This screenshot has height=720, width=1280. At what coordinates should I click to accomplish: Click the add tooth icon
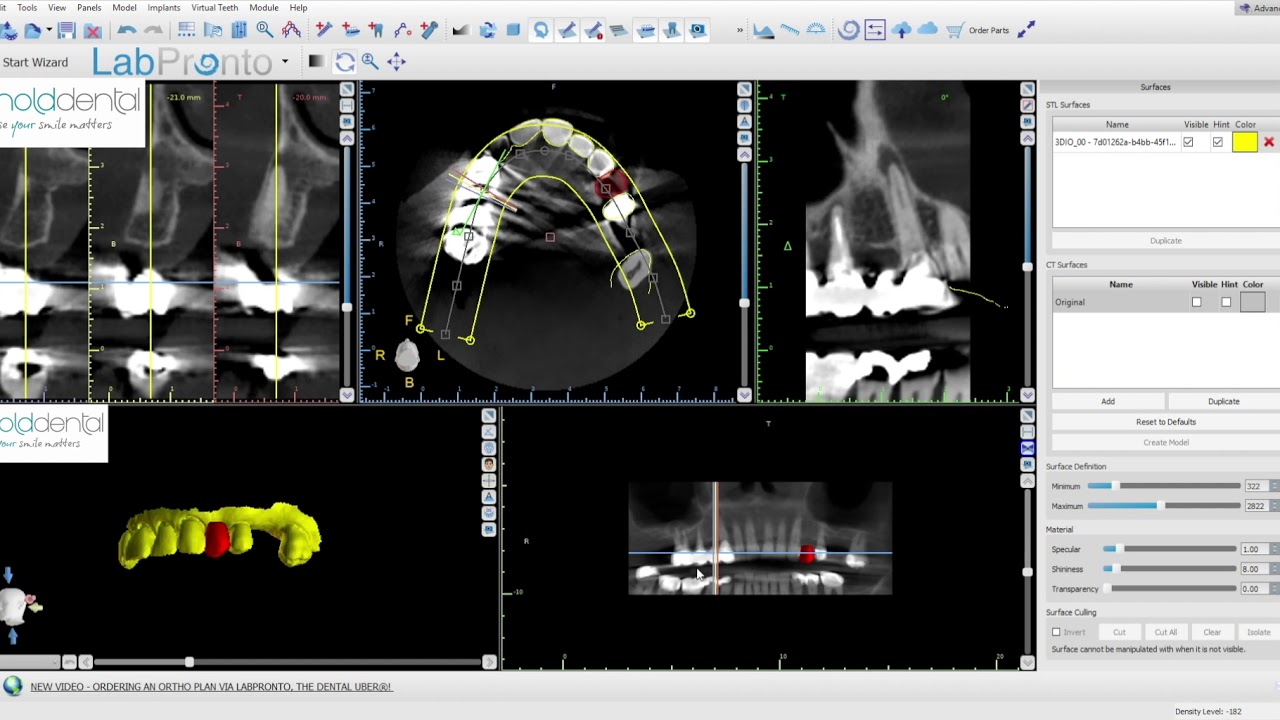(x=376, y=30)
